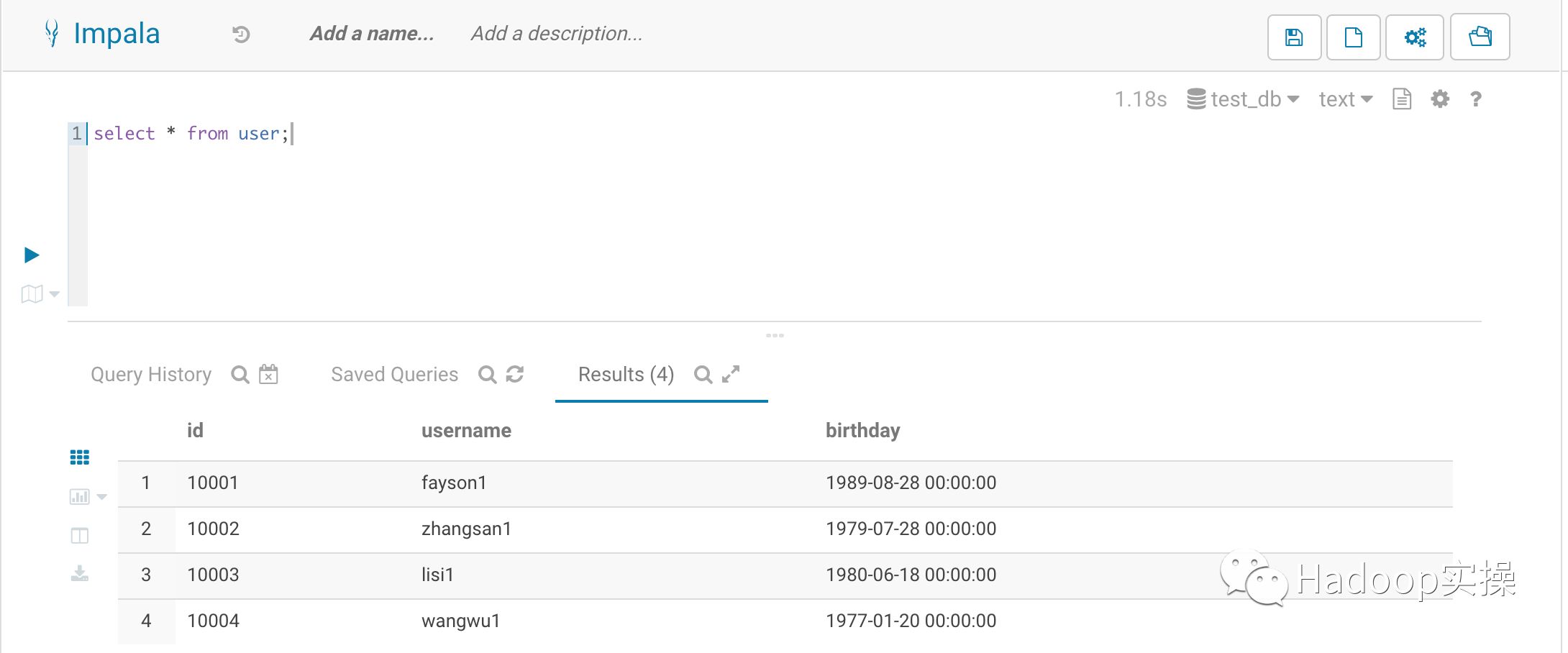Select cell wangwu1
The width and height of the screenshot is (1568, 653).
coord(460,621)
